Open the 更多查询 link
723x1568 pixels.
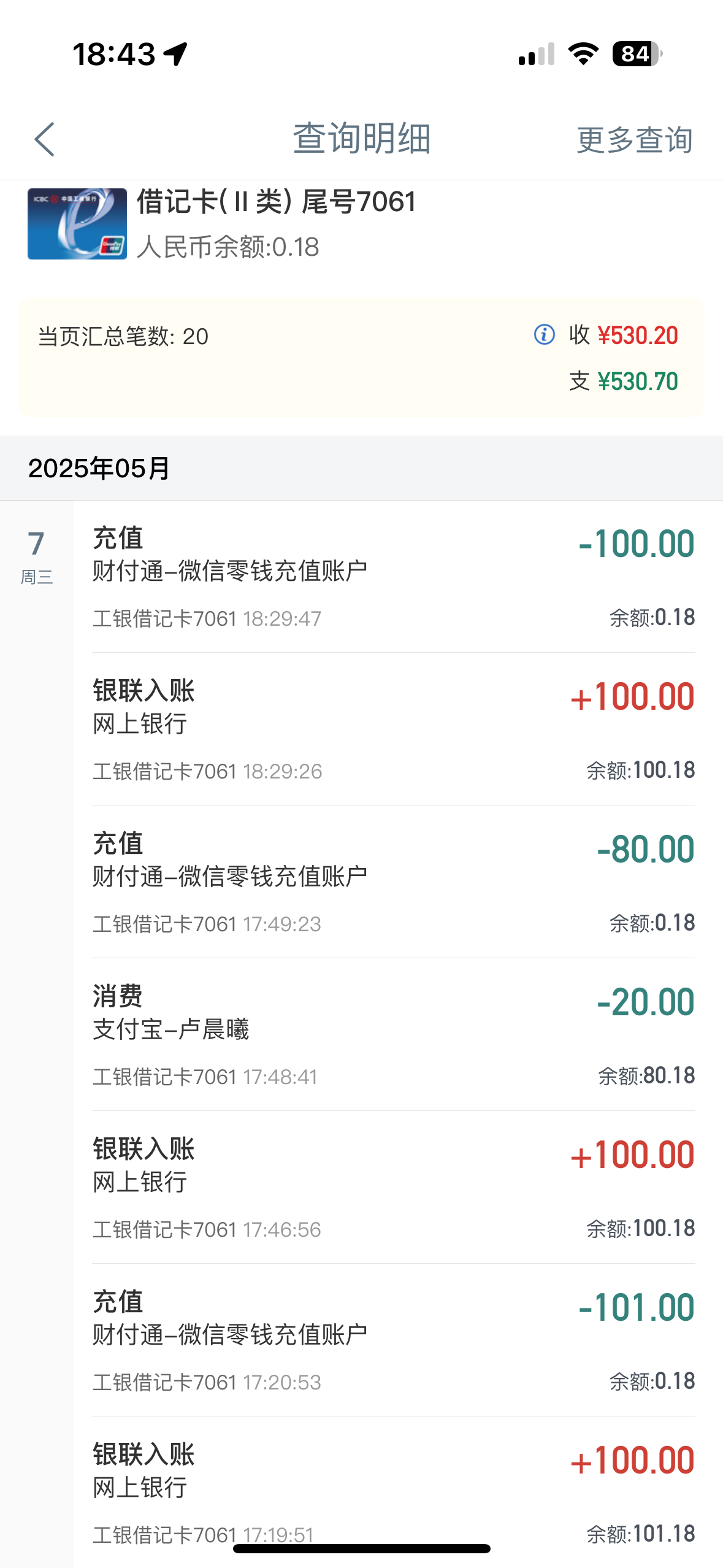(x=635, y=140)
